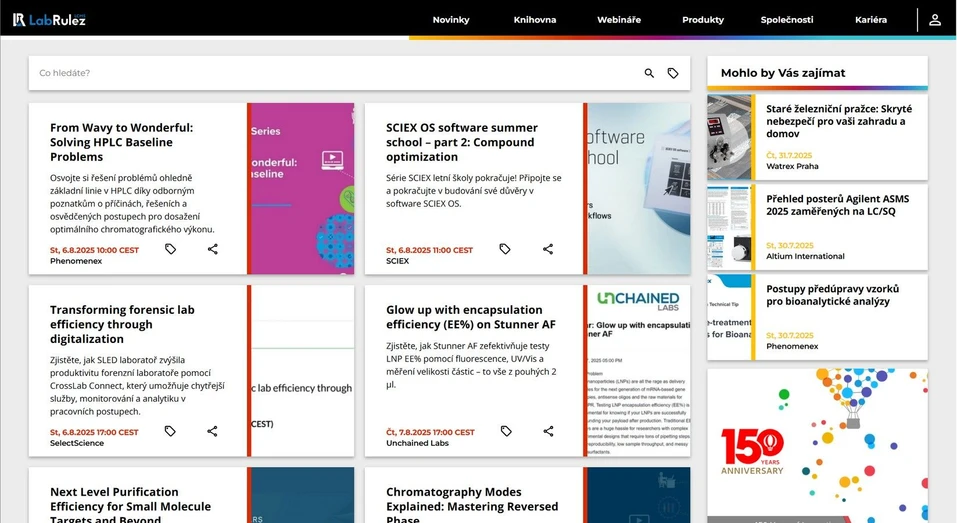
Task: Open the Webináře menu item
Action: coord(619,20)
